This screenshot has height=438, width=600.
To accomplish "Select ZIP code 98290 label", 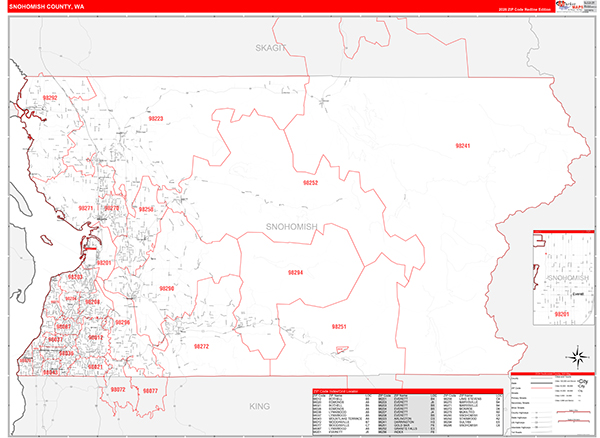I will 167,288.
